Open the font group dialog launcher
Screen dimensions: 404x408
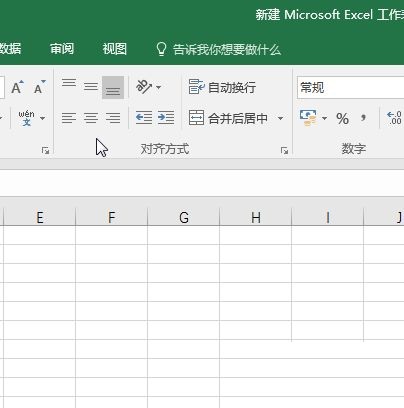45,151
